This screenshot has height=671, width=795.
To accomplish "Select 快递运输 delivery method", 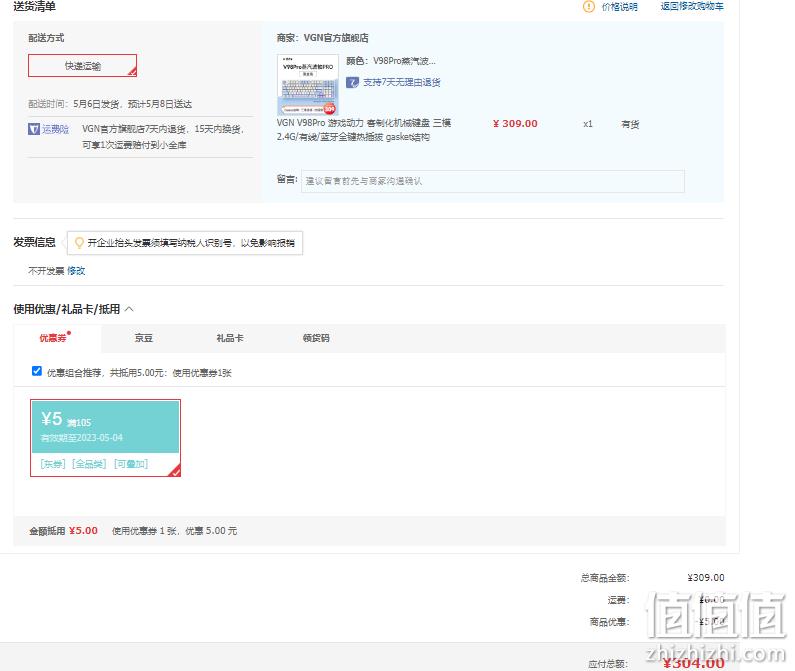I will coord(82,65).
